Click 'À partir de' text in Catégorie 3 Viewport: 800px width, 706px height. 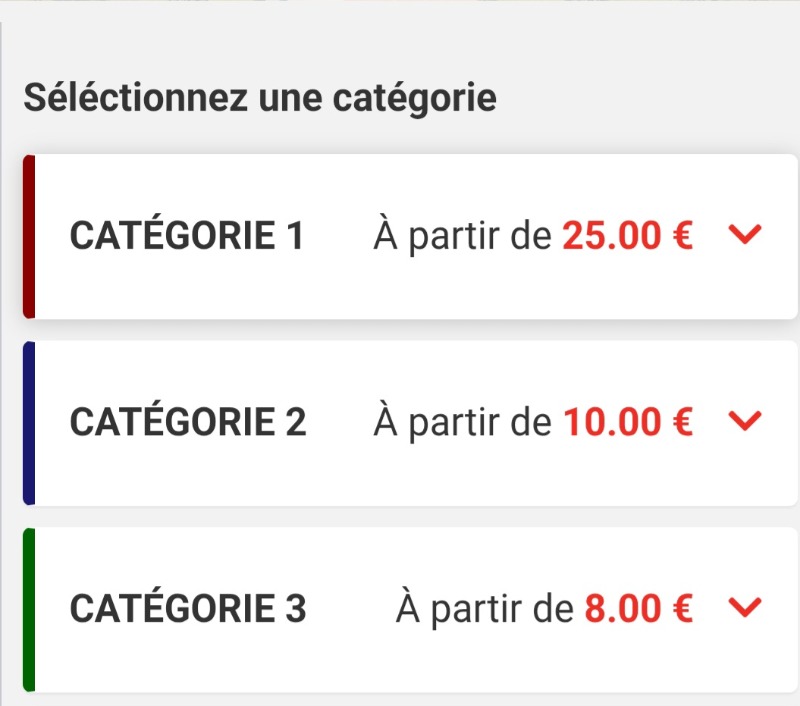pos(485,608)
